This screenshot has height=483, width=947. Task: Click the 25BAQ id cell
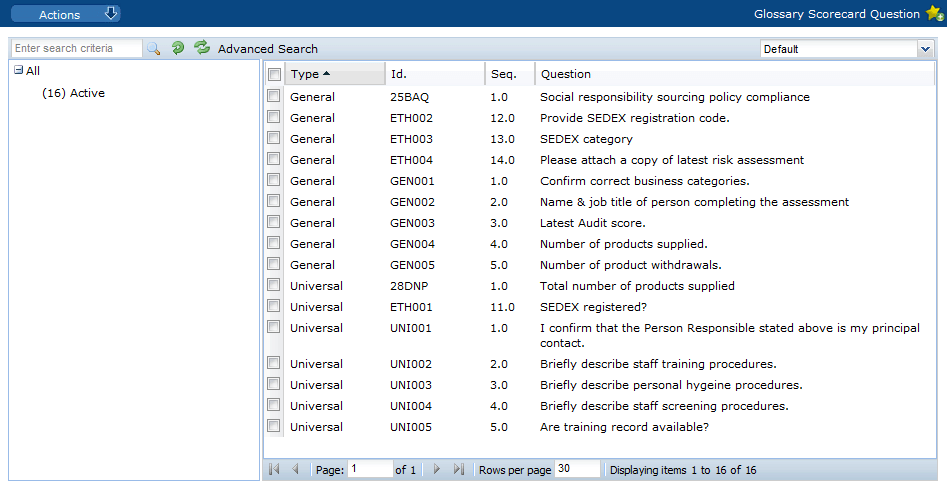(409, 97)
